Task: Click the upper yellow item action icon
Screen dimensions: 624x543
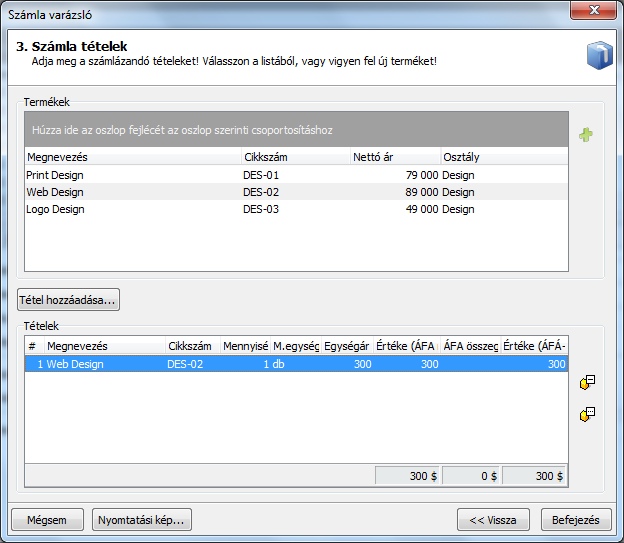Action: tap(587, 382)
